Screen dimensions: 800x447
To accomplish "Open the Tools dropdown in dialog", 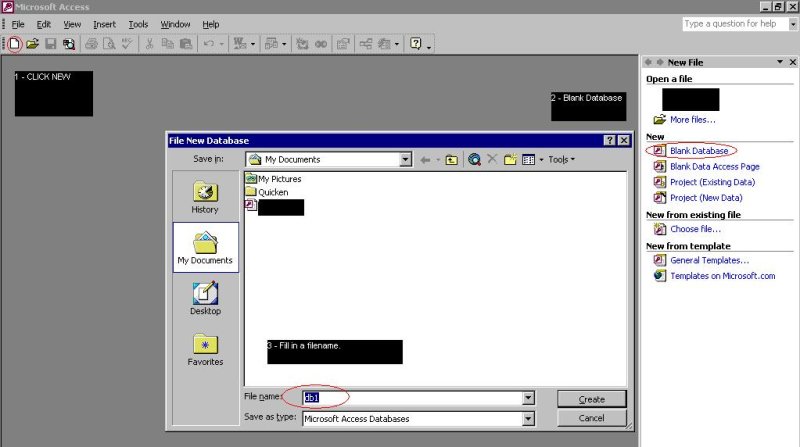I will point(561,160).
